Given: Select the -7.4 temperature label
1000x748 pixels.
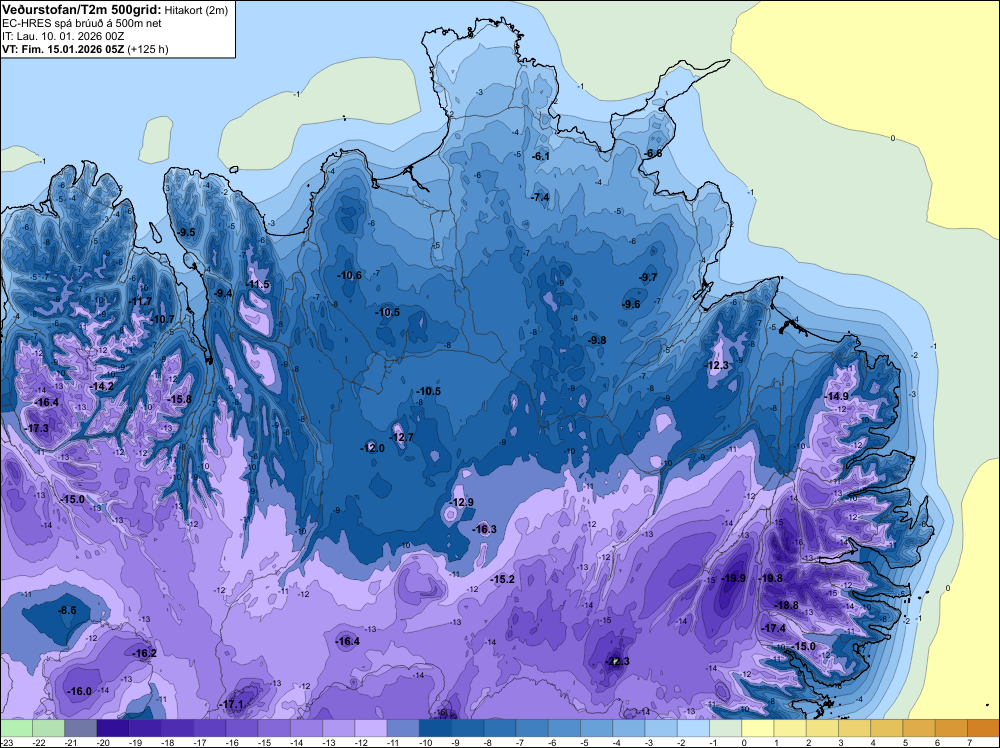Looking at the screenshot, I should (540, 197).
